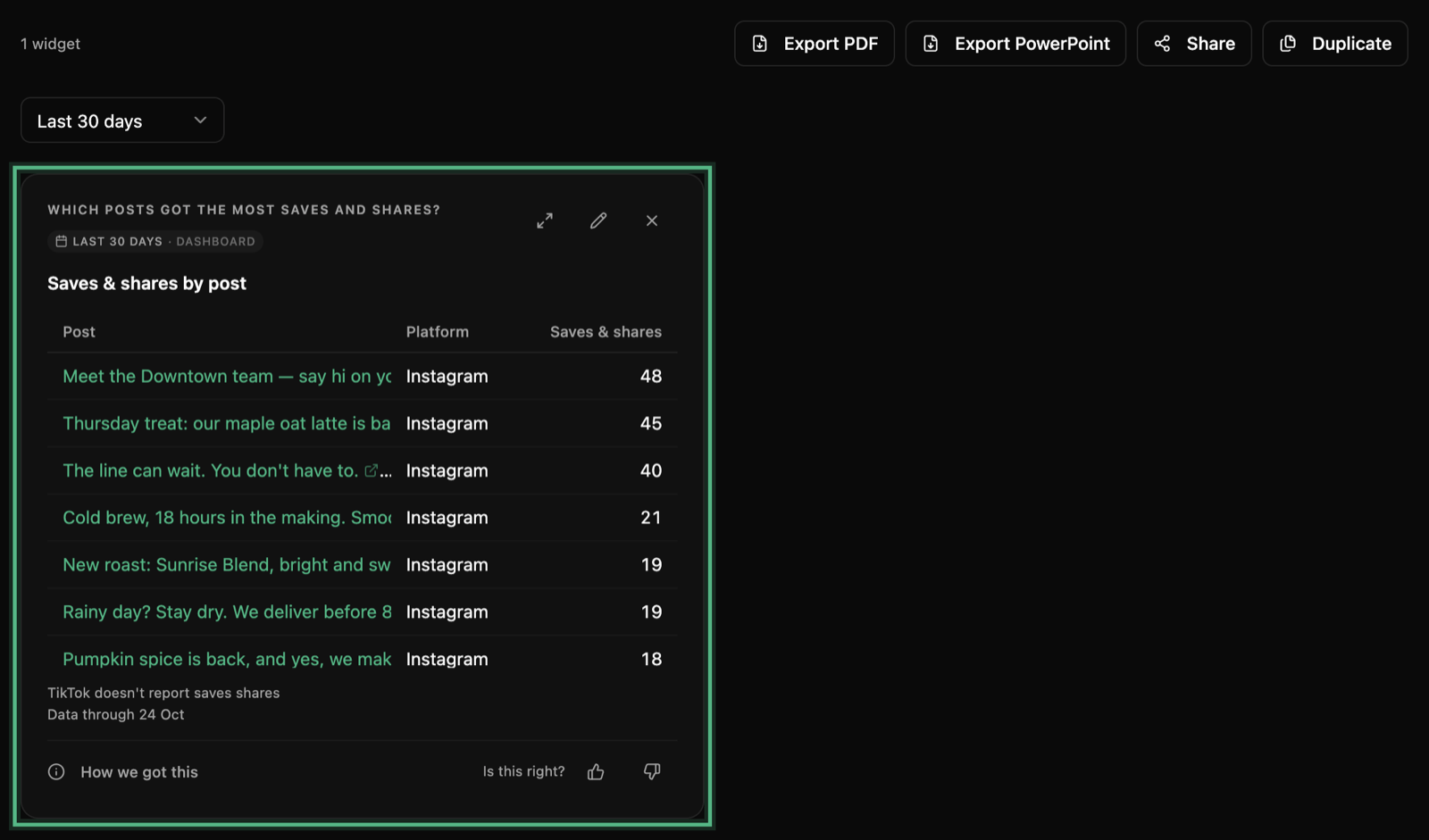Click the 'TikTok doesn't report saves shares' note

click(x=163, y=693)
